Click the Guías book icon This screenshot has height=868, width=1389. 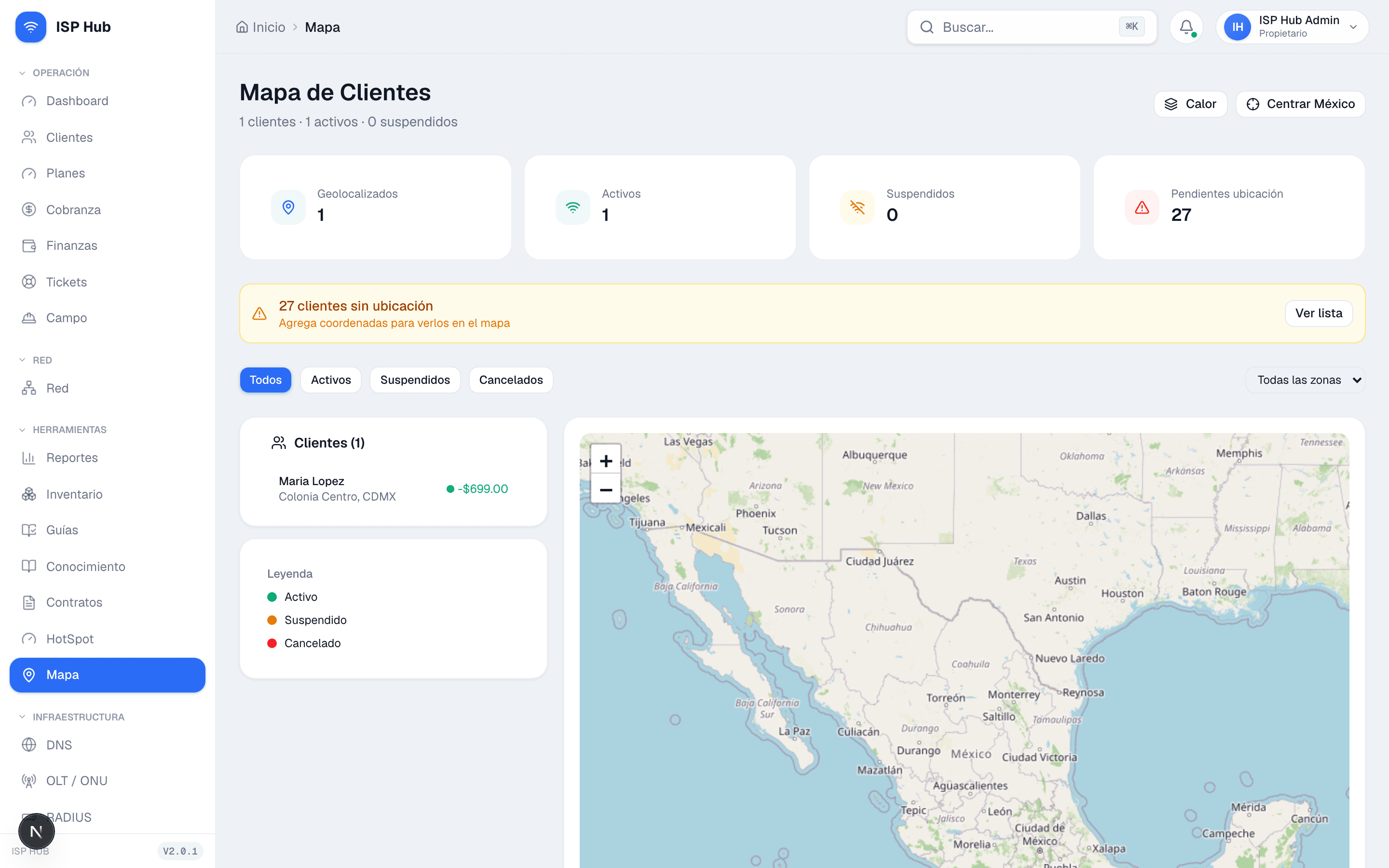point(29,530)
